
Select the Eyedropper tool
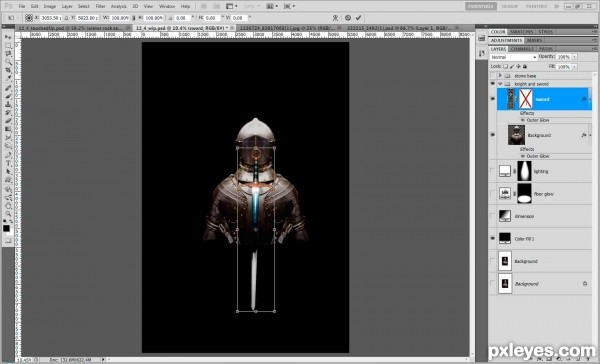click(8, 79)
